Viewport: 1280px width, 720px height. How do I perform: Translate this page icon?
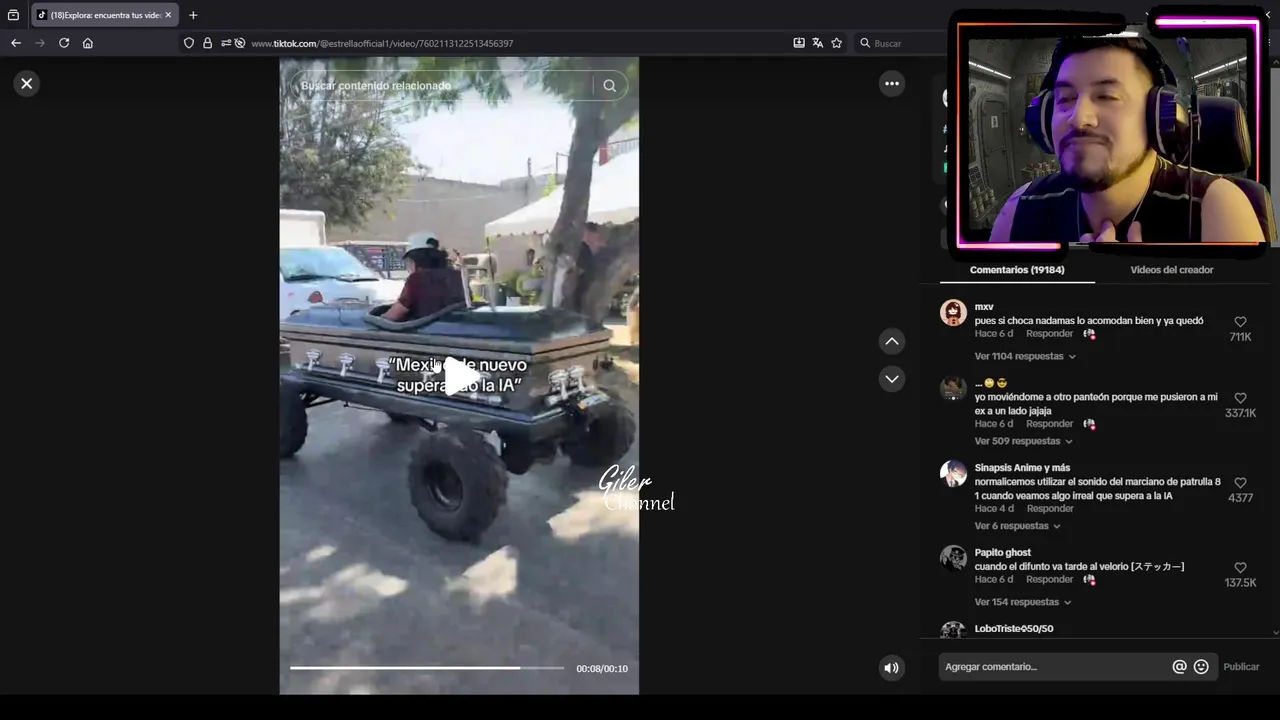tap(818, 43)
